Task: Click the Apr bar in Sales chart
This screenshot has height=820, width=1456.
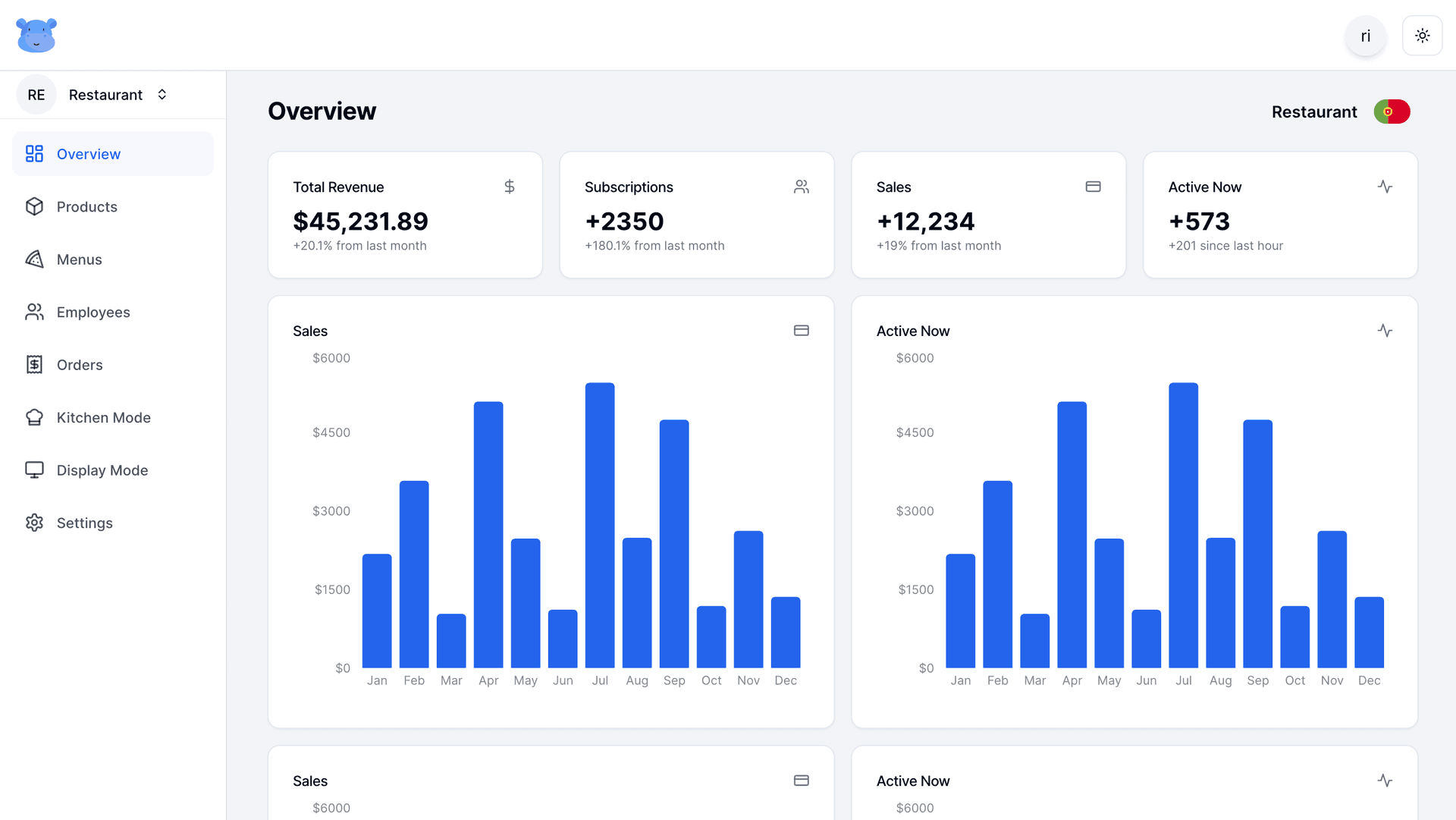Action: [x=488, y=535]
